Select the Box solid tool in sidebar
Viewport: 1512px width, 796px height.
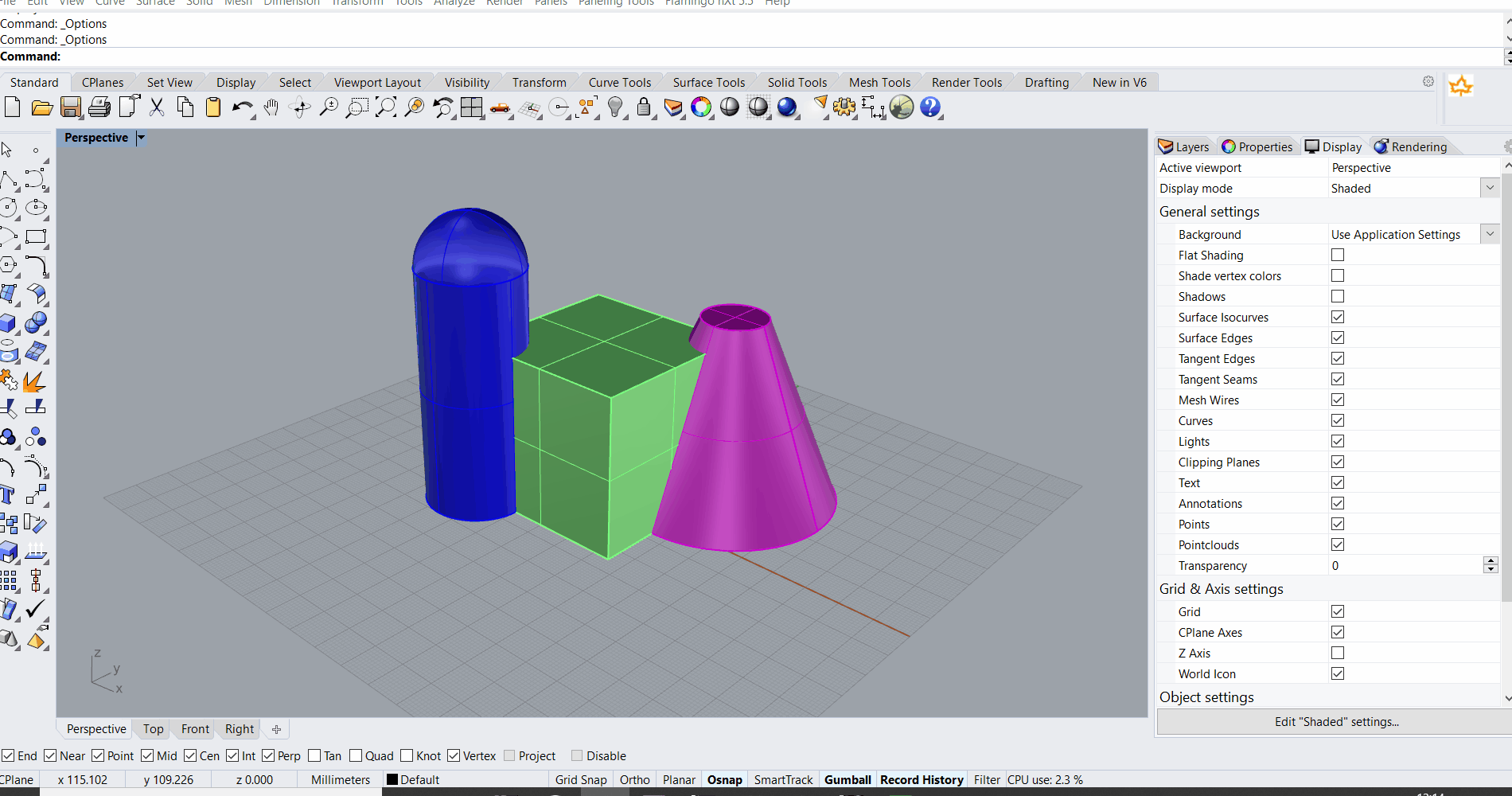pyautogui.click(x=9, y=323)
